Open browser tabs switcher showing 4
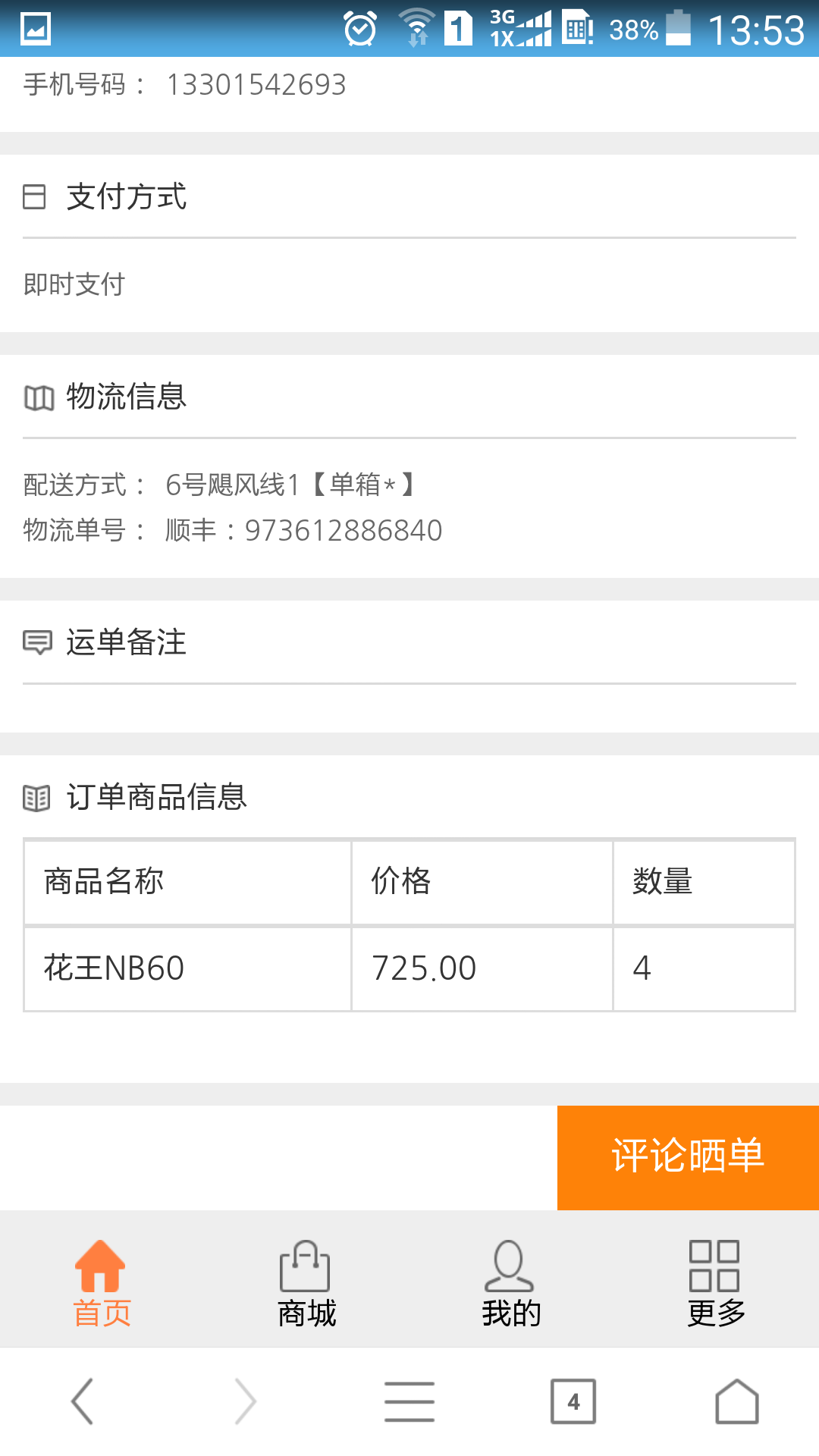 tap(573, 1401)
